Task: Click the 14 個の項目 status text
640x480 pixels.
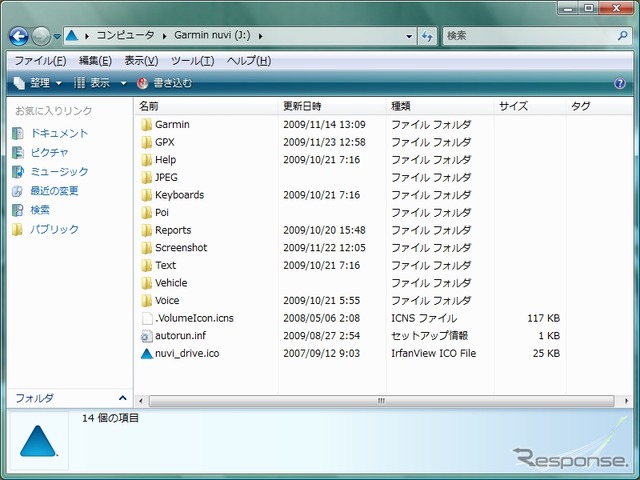Action: pos(110,418)
